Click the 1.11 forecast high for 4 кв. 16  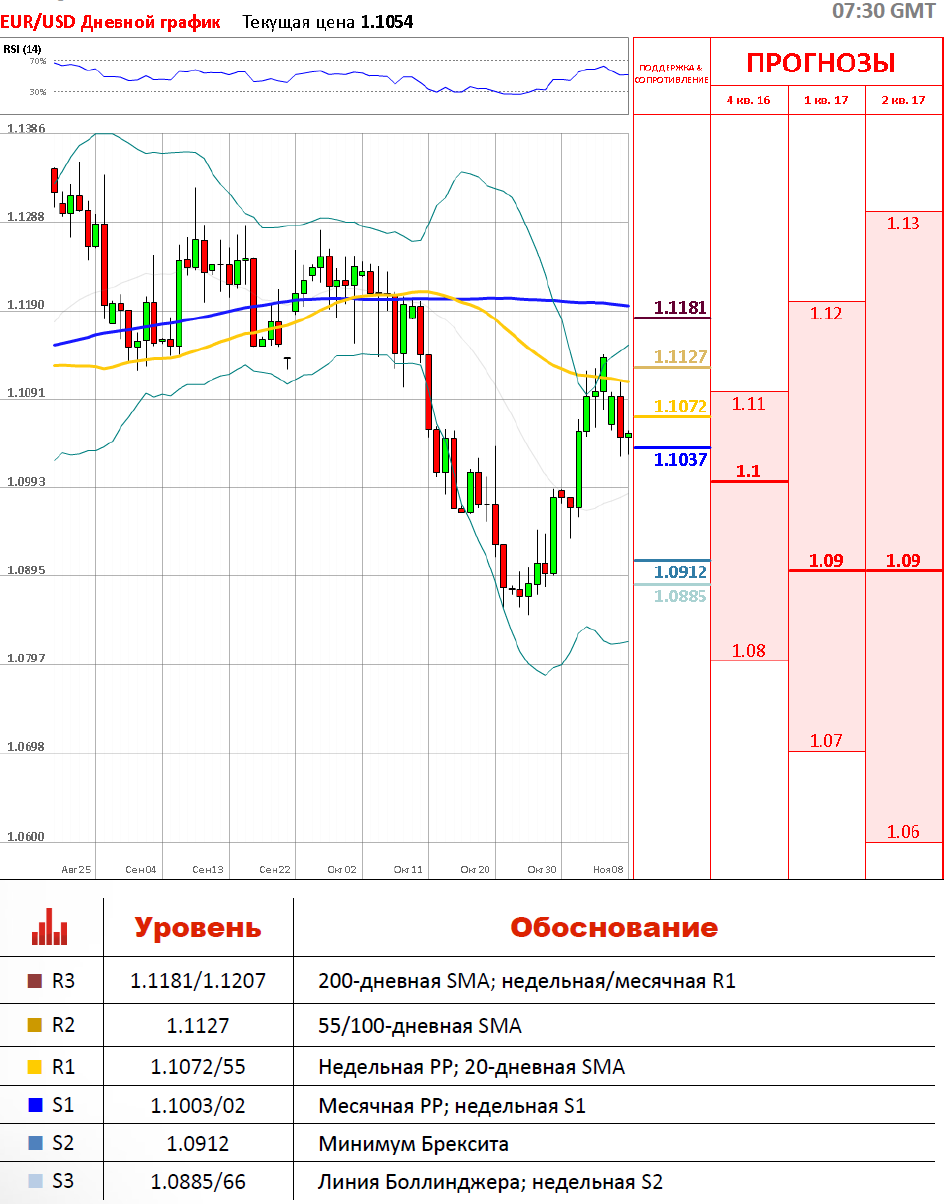[749, 404]
